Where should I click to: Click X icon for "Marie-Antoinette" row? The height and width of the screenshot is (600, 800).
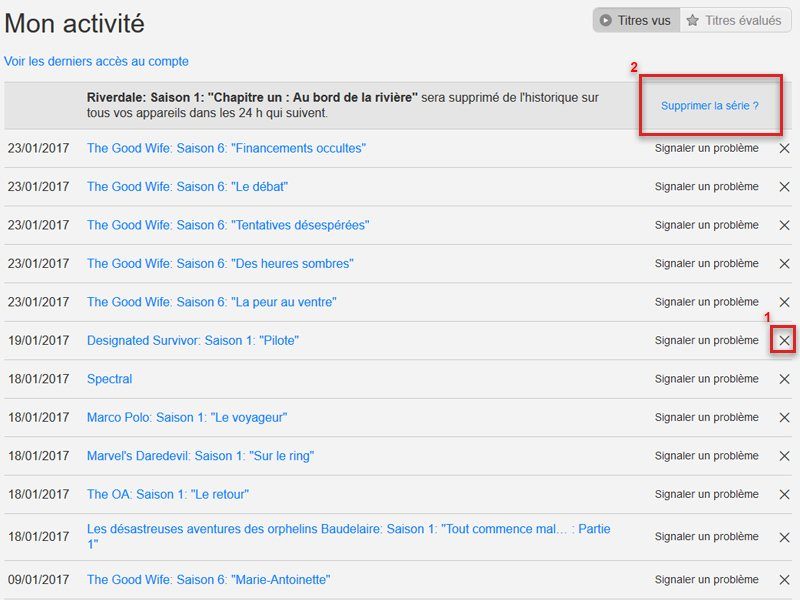784,580
